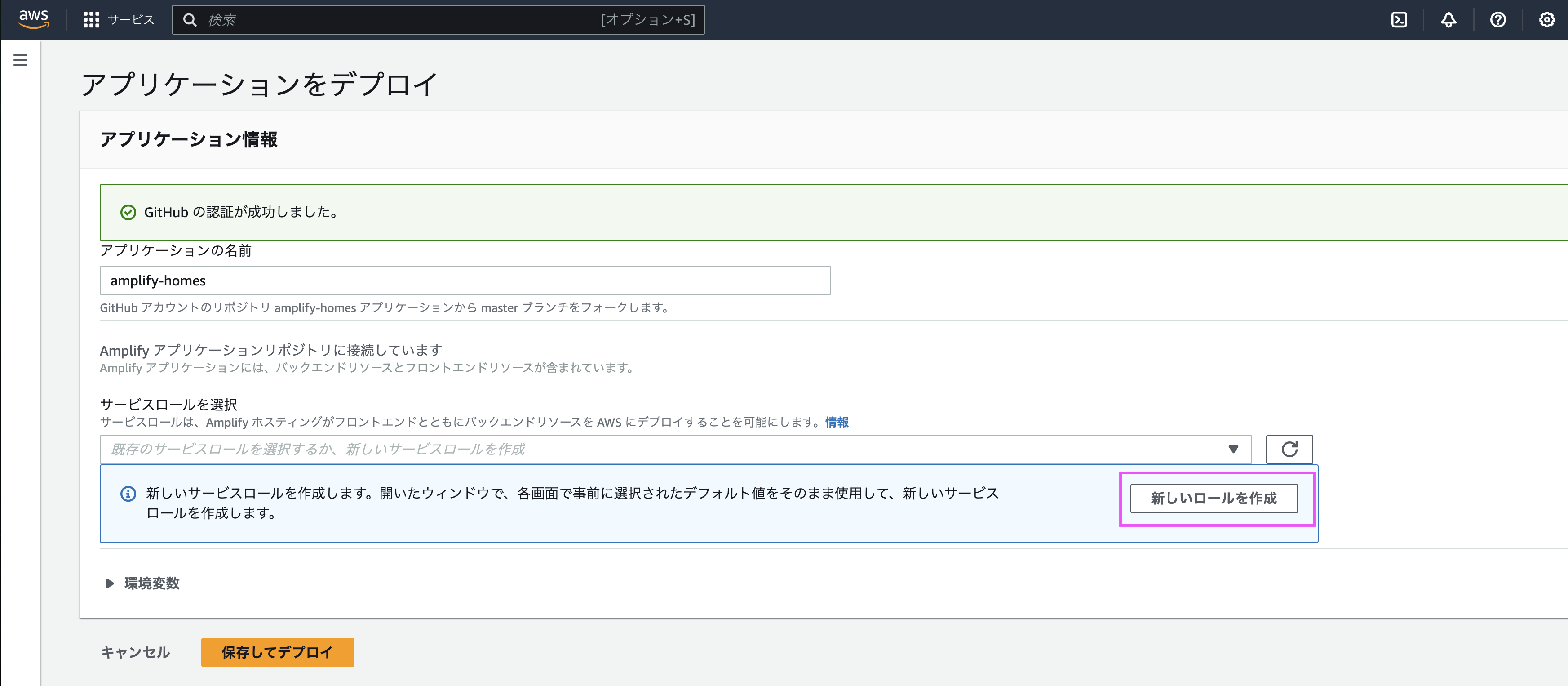Open the notifications bell
The image size is (1568, 686).
click(1449, 19)
